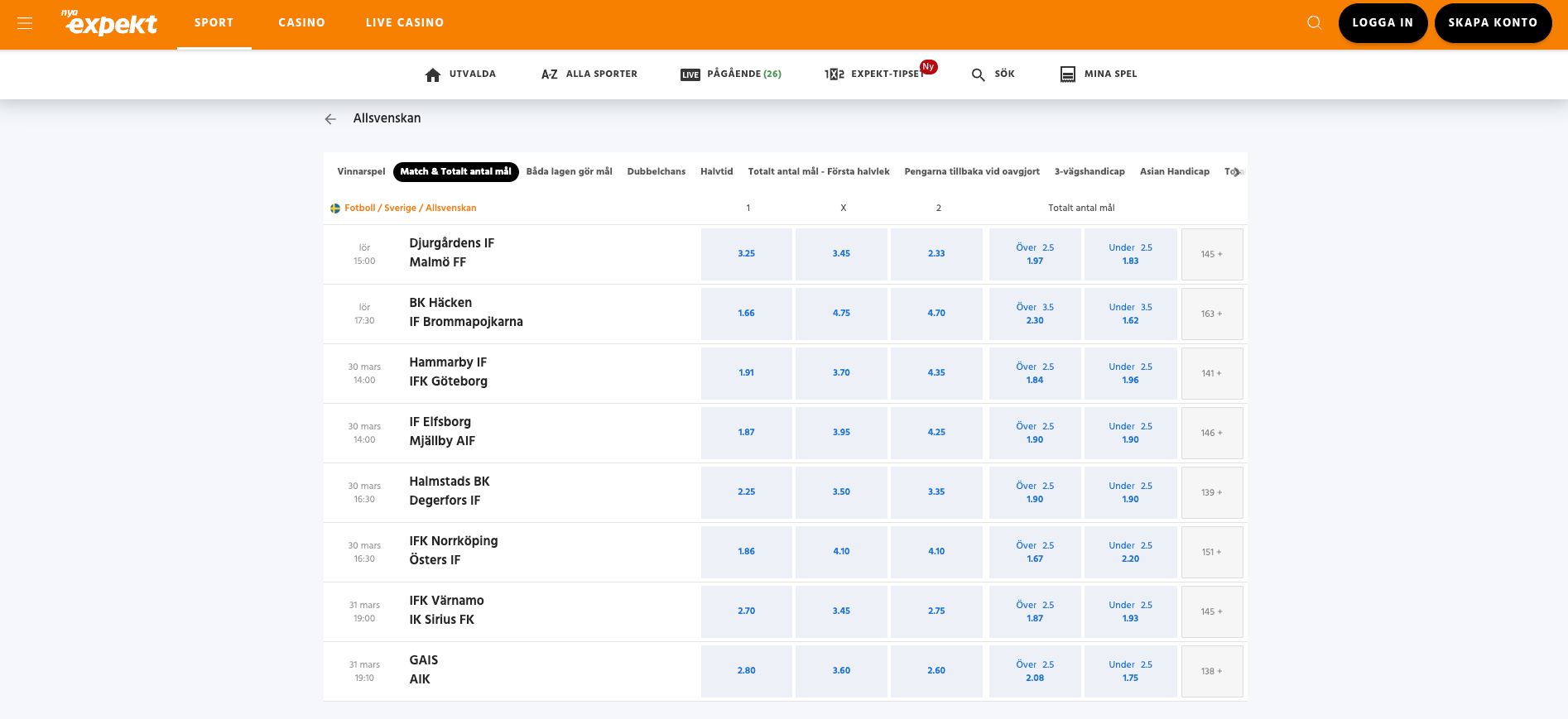Select Över 2.5 at 1.84 for Hammarby match
The image size is (1568, 719).
(x=1035, y=373)
